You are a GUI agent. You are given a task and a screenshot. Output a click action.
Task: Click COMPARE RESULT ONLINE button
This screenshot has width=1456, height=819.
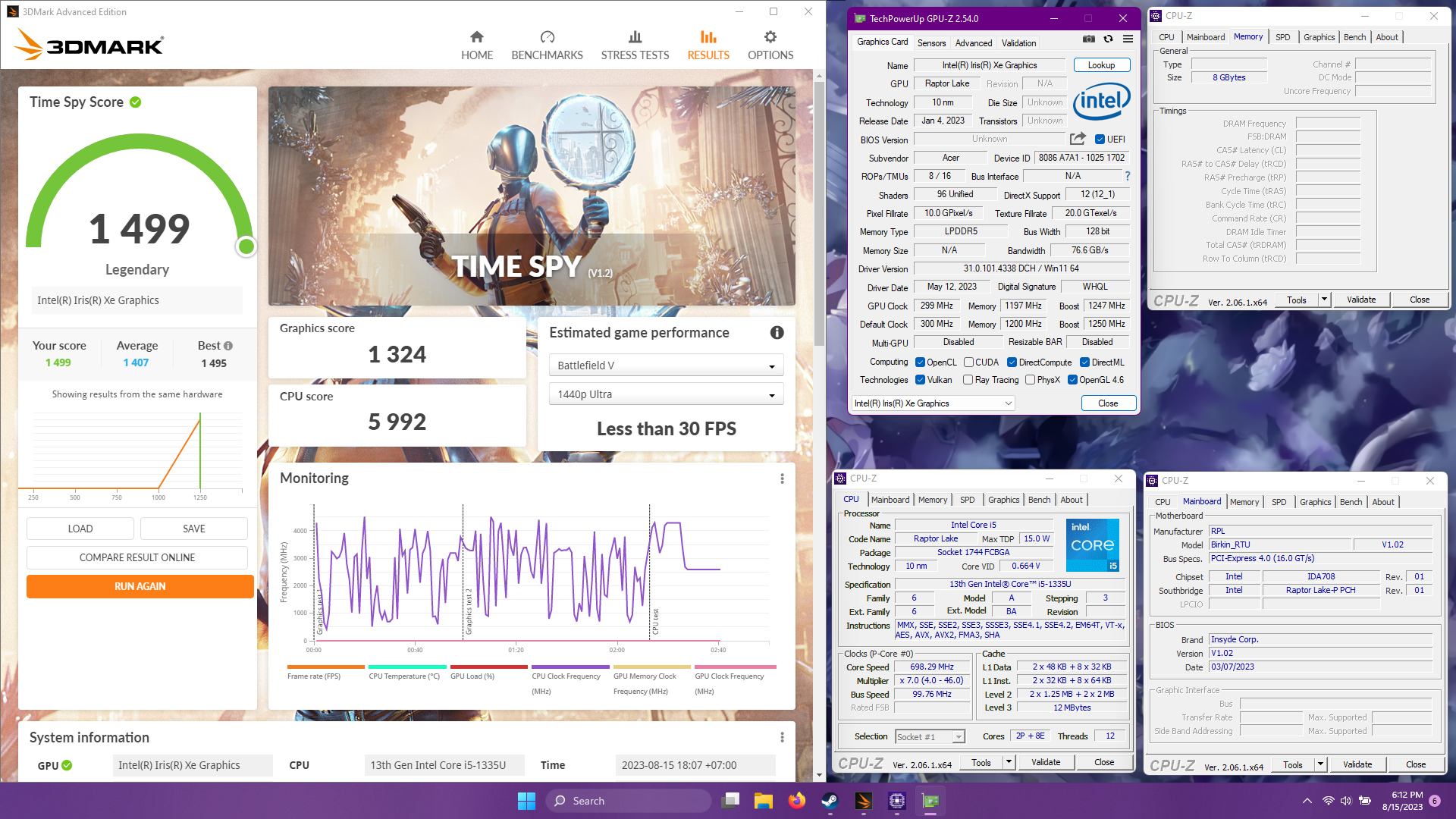pos(137,557)
